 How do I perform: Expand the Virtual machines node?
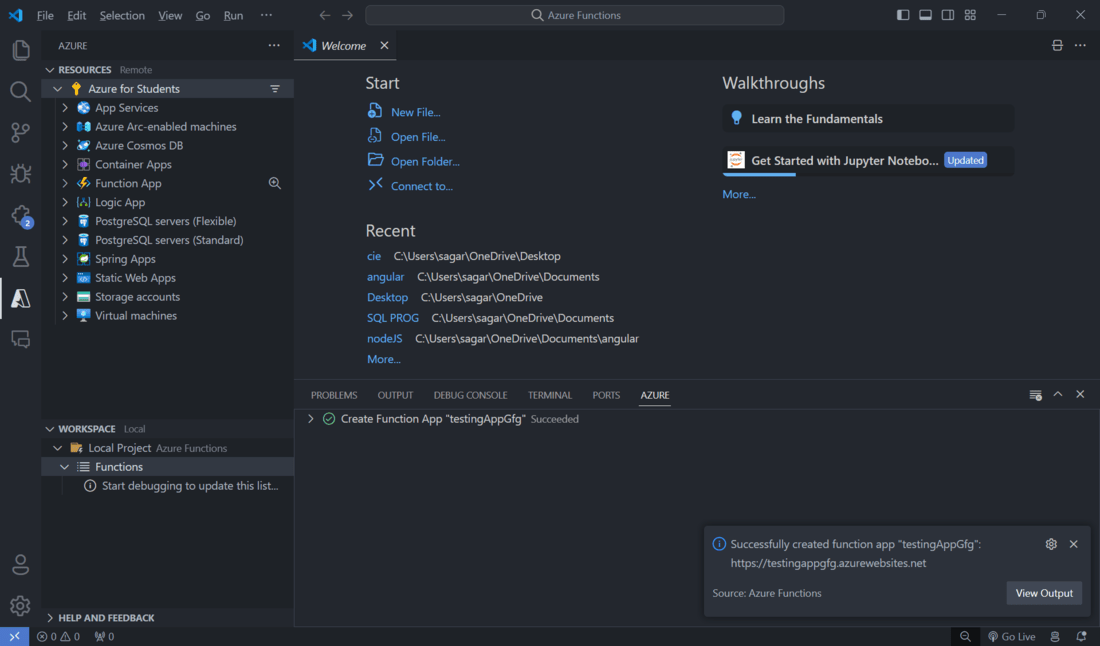(65, 316)
